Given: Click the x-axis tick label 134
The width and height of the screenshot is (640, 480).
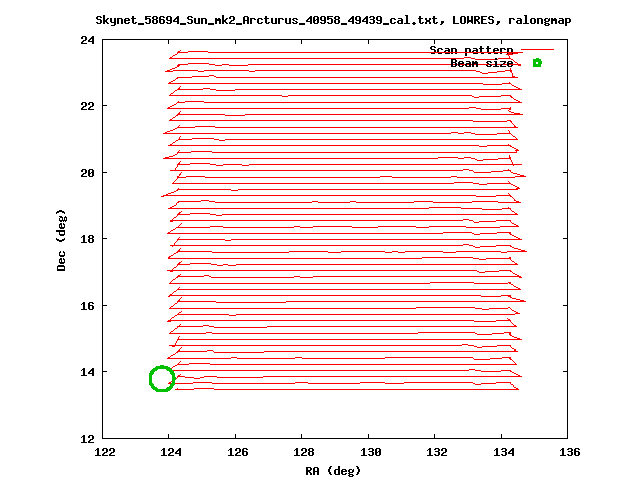Looking at the screenshot, I should (504, 452).
